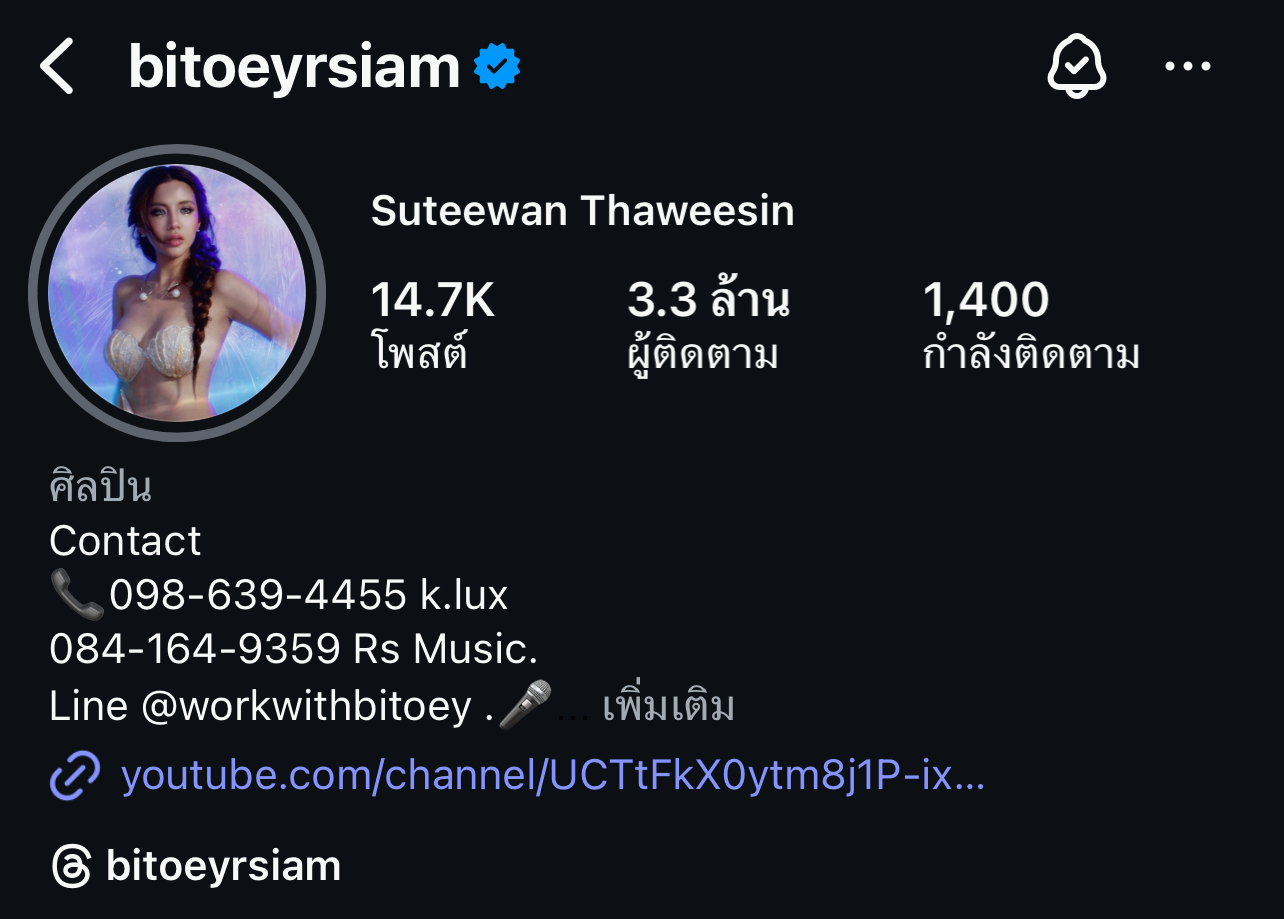Image resolution: width=1284 pixels, height=919 pixels.
Task: Tap the name Suteewan Thaweesin
Action: [583, 211]
